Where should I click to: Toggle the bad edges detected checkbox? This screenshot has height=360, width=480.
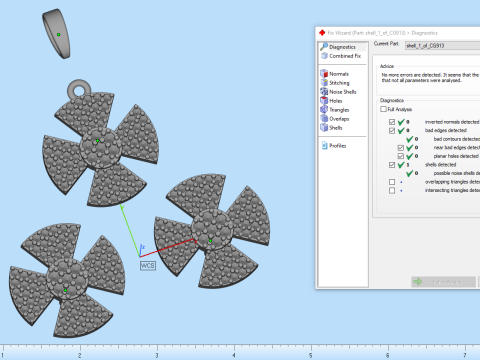(392, 130)
